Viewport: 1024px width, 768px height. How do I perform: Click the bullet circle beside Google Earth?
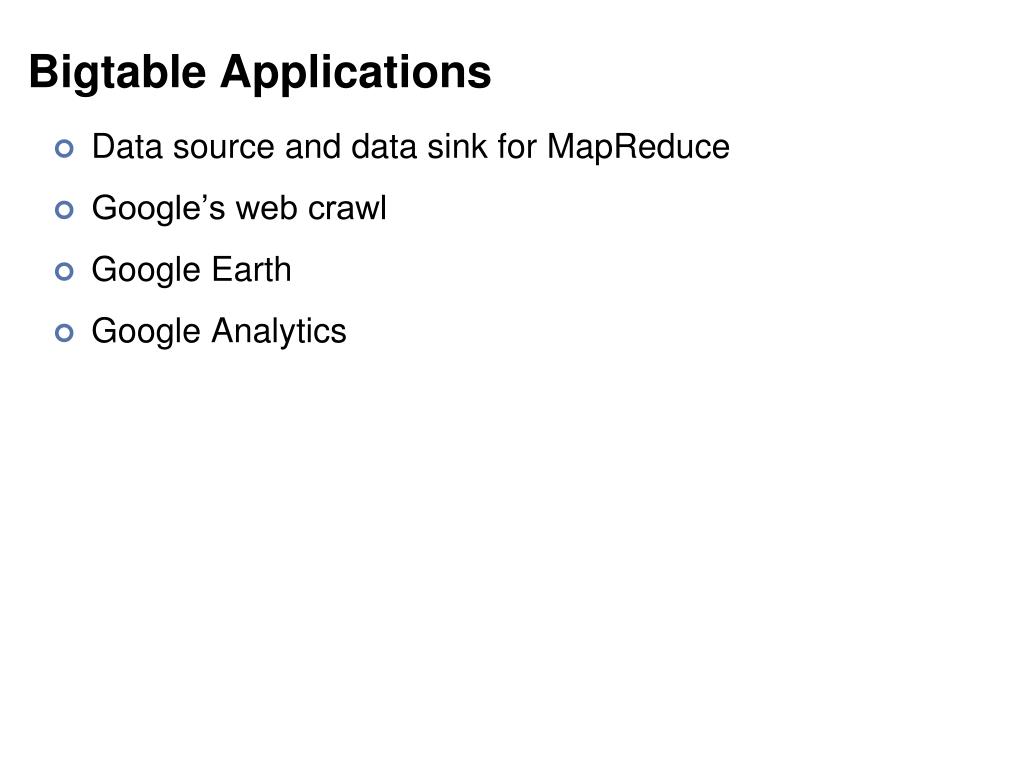tap(64, 272)
